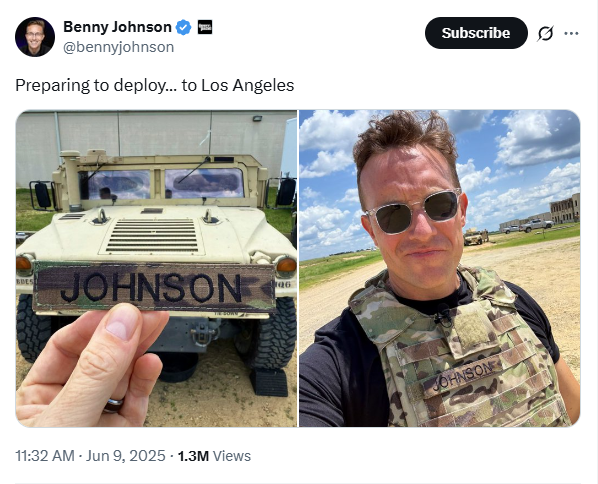This screenshot has height=484, width=598.
Task: Open the right selfie photo
Action: (439, 268)
